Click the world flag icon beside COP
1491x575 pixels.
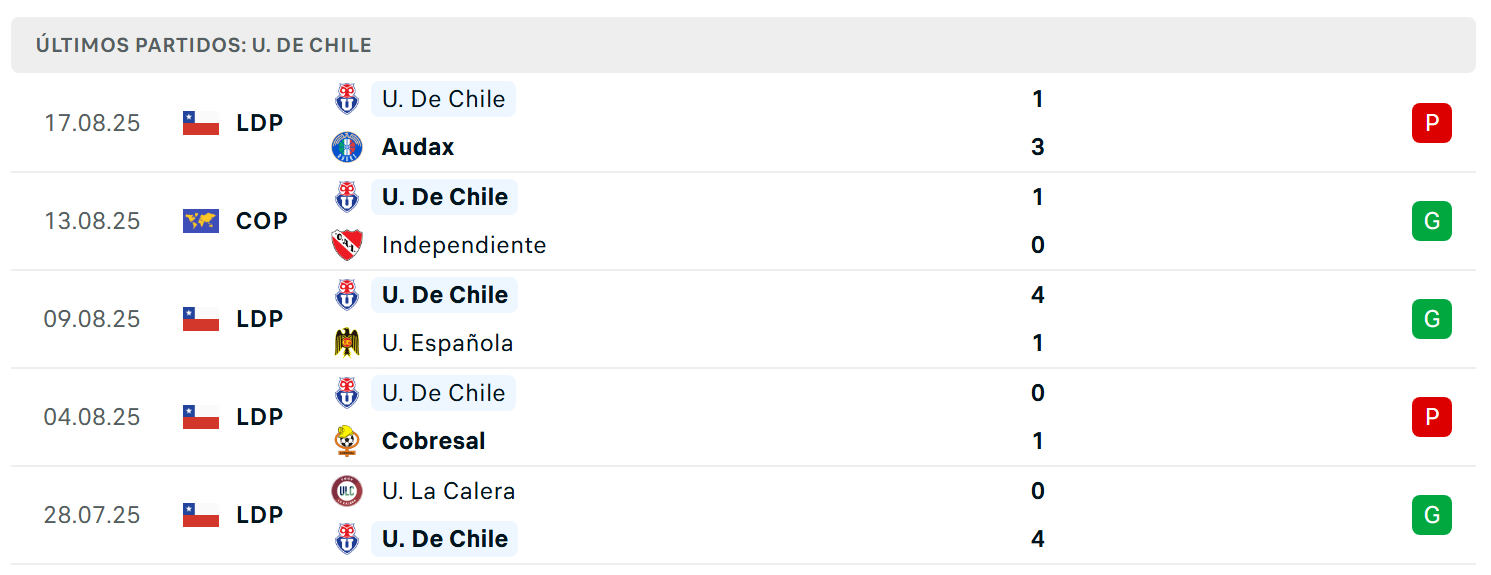pos(201,221)
